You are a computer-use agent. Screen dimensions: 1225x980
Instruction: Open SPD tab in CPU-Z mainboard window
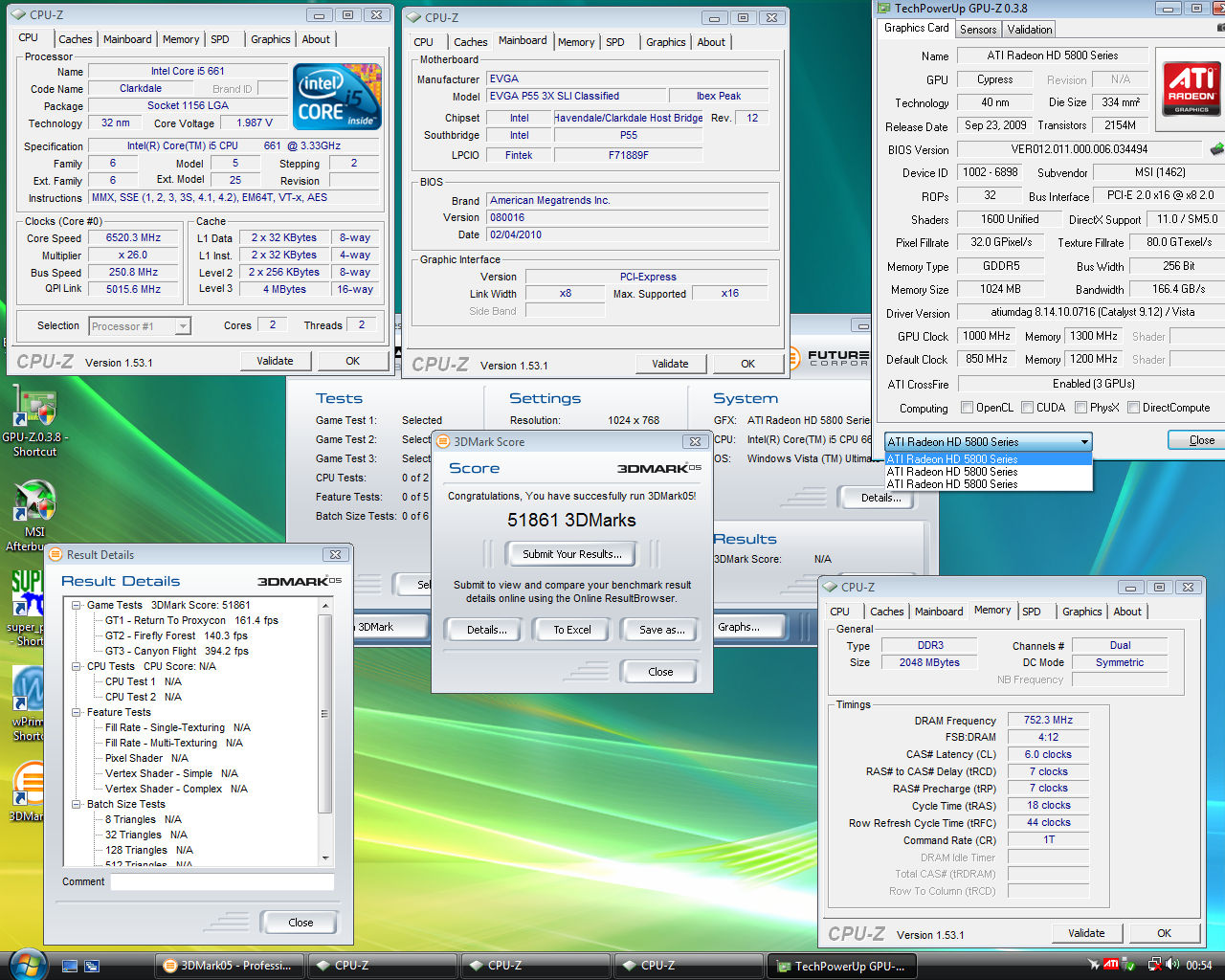pyautogui.click(x=615, y=42)
